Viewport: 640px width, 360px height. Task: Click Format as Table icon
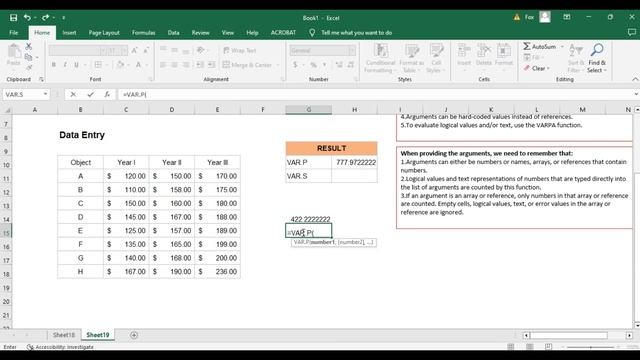point(411,58)
